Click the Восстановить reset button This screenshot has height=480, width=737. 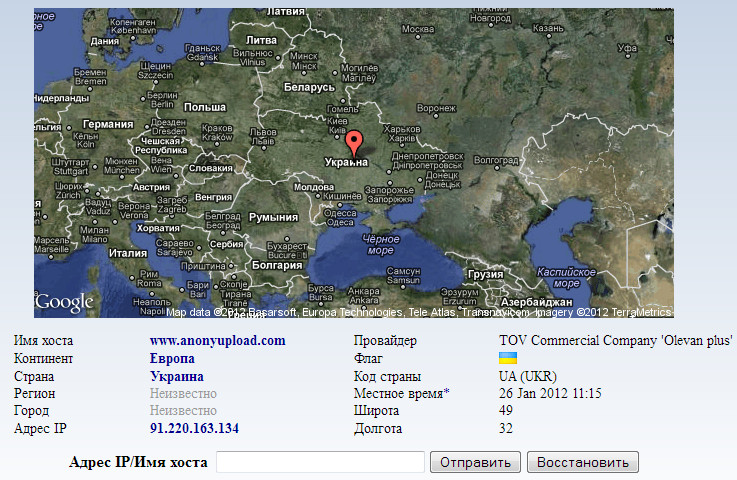583,462
